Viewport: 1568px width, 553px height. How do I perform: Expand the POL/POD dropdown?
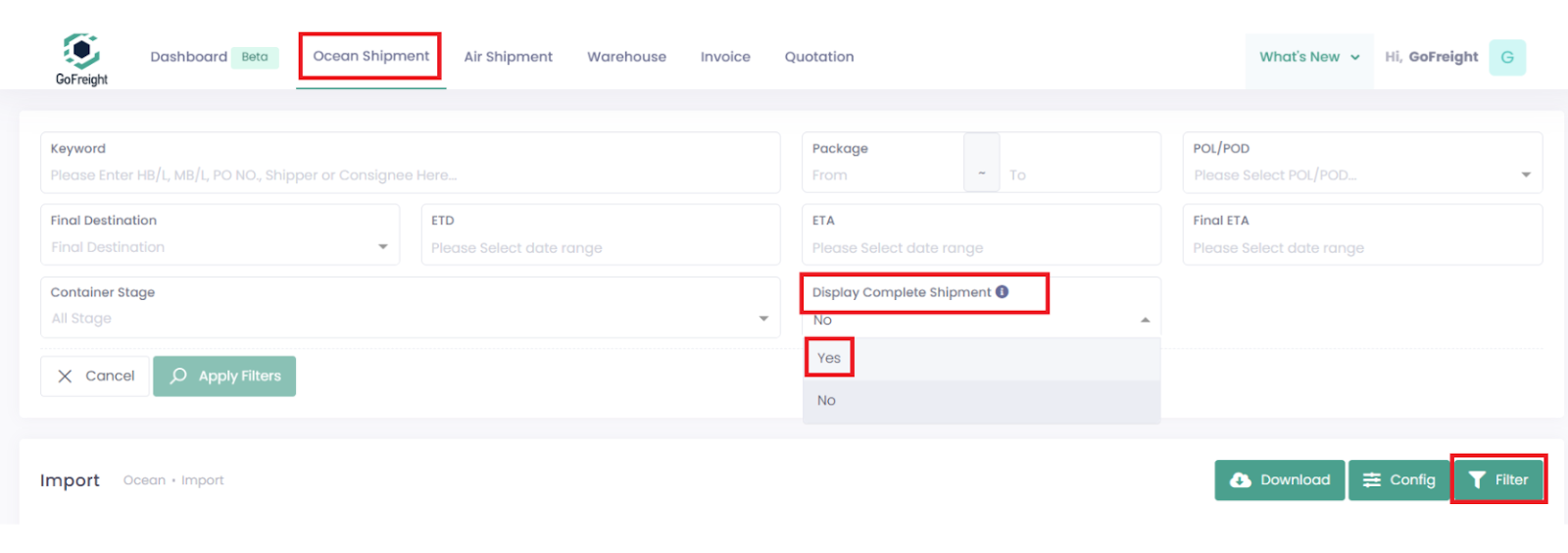(x=1361, y=176)
